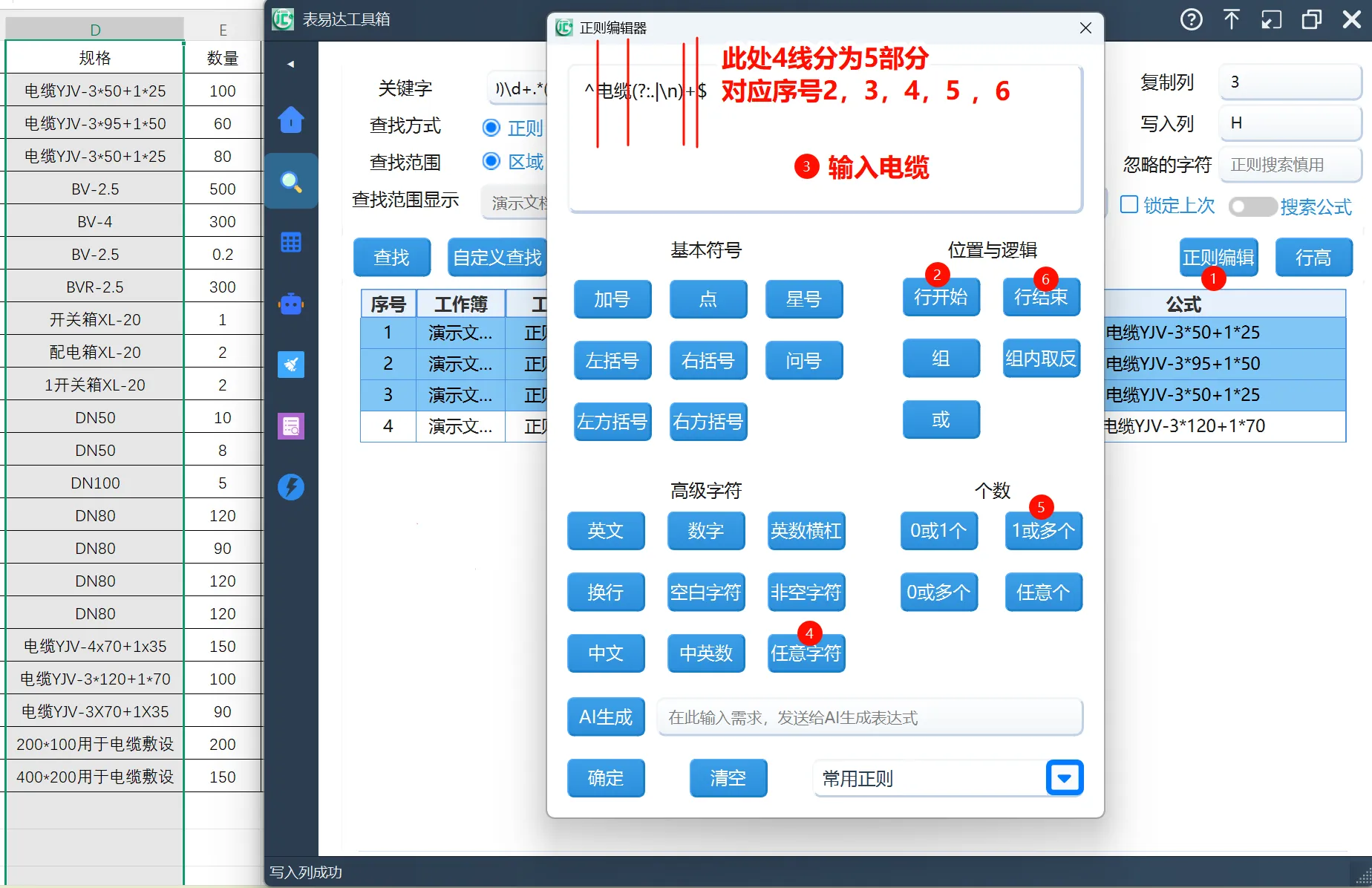The height and width of the screenshot is (888, 1372).
Task: Click in the regex expression text area
Action: click(x=826, y=139)
